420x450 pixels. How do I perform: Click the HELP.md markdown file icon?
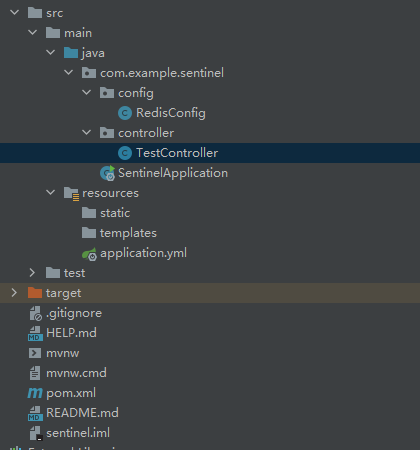point(35,333)
